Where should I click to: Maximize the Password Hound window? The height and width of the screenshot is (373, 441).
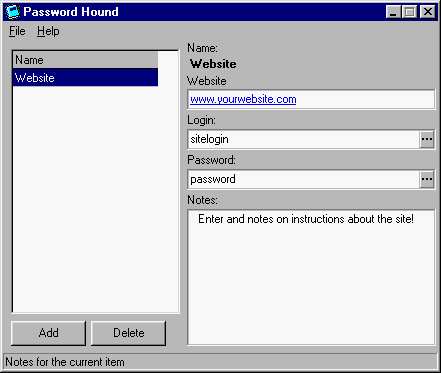[409, 12]
